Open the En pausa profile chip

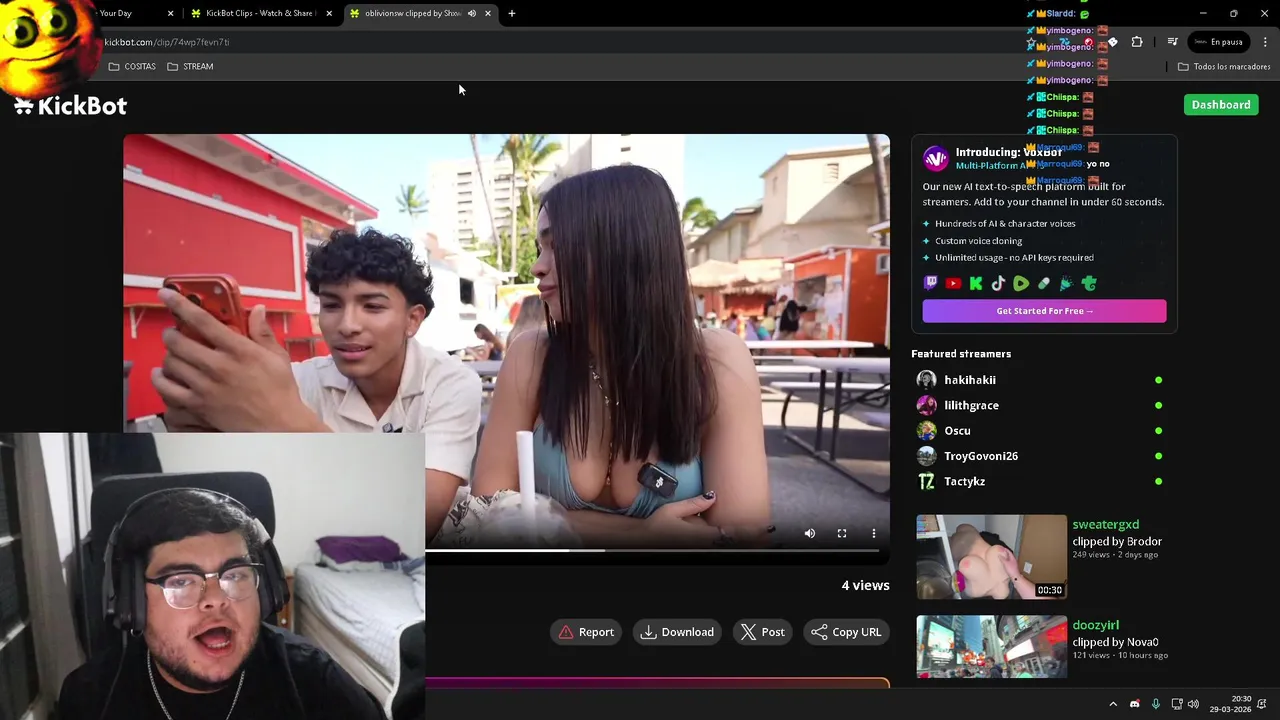pos(1217,42)
